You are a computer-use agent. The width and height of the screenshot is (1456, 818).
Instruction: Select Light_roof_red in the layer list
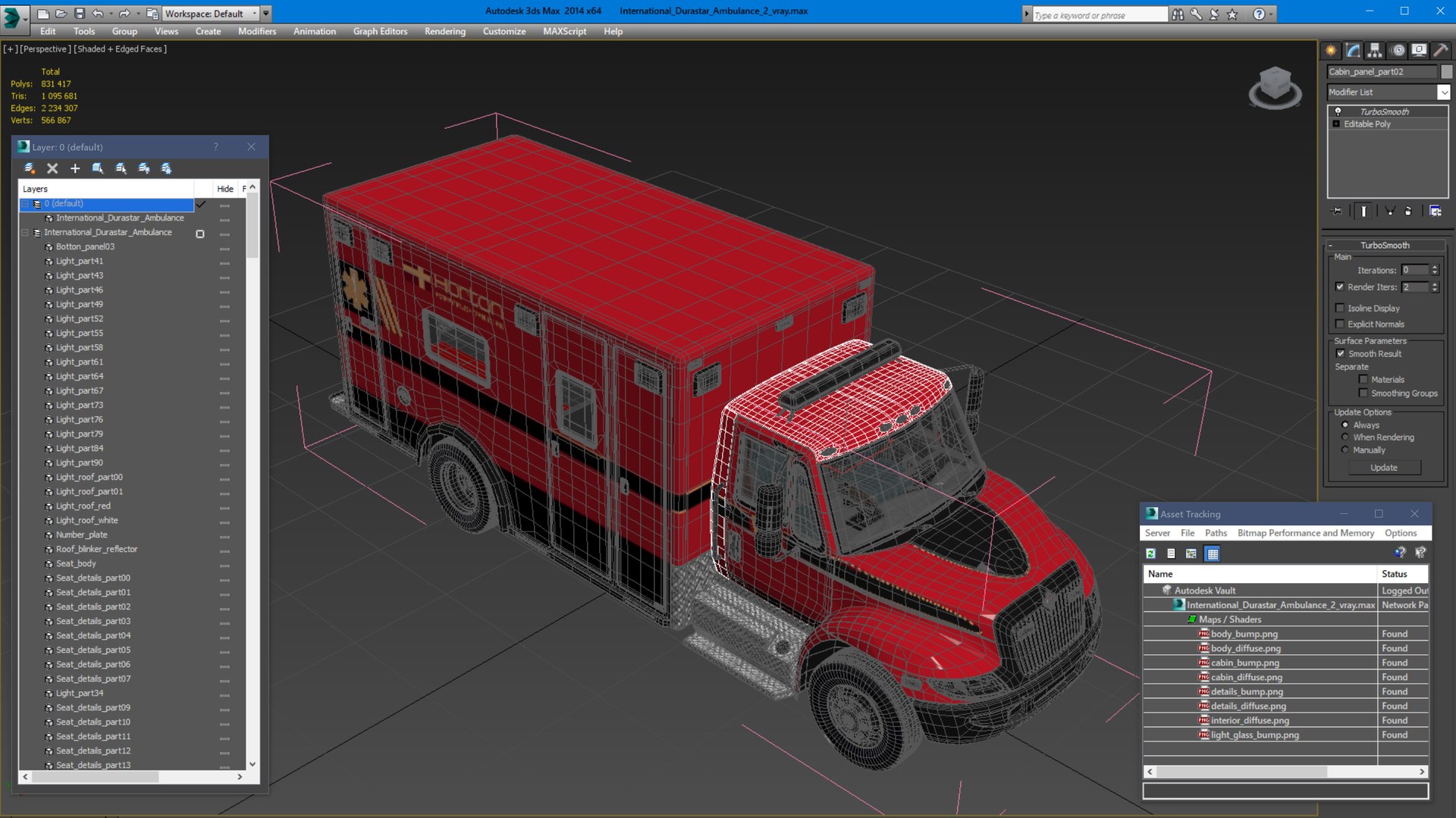click(83, 506)
